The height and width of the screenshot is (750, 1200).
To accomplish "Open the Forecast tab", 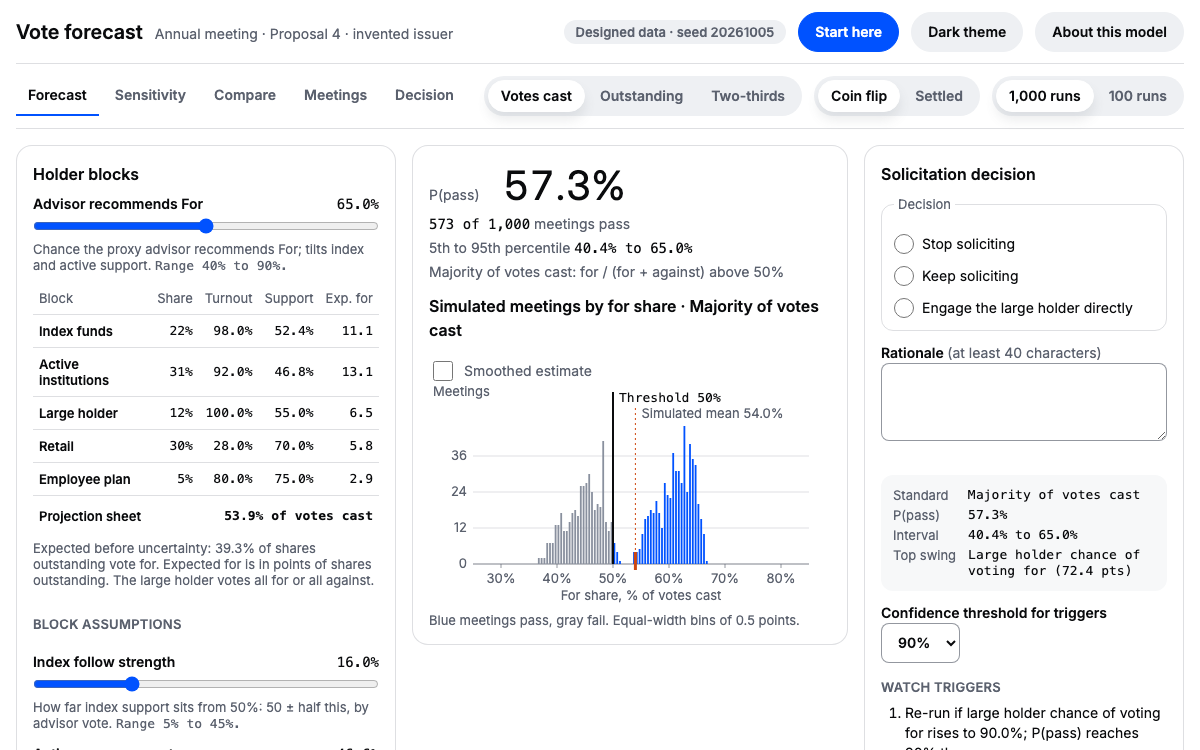I will (57, 95).
